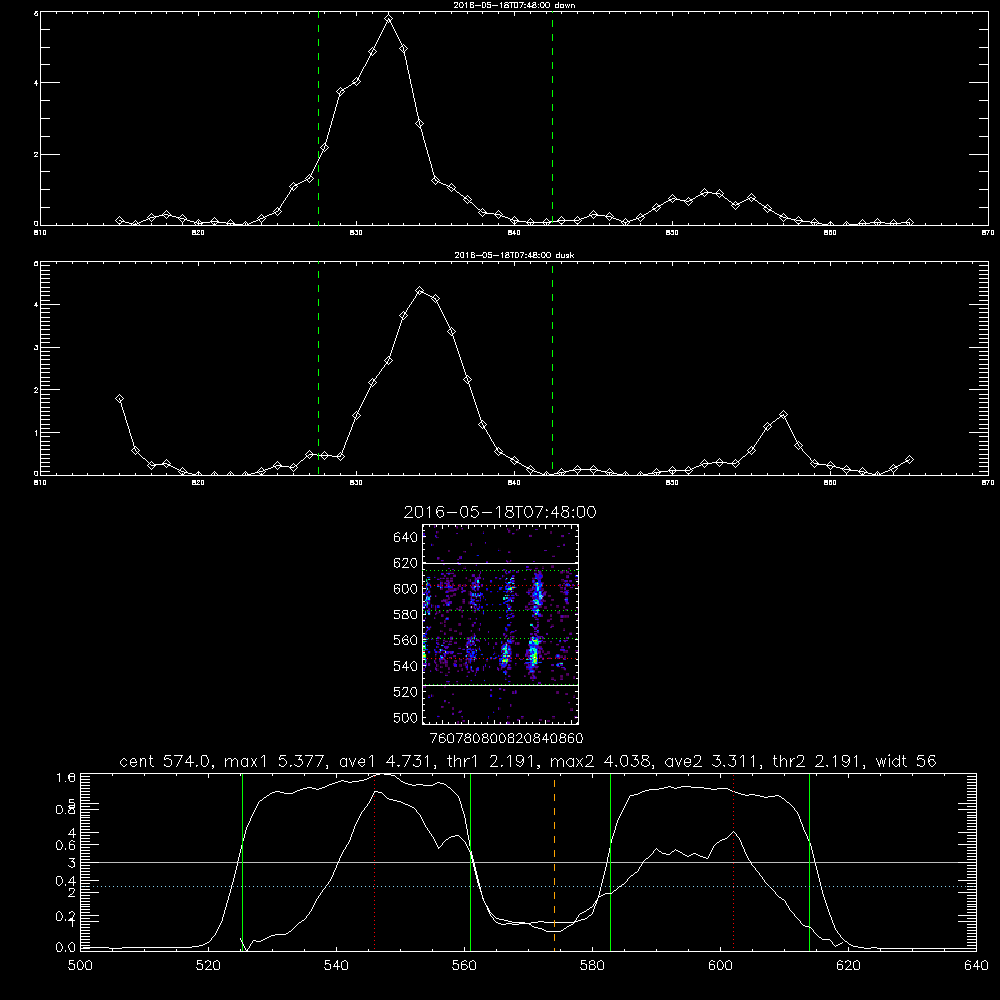This screenshot has width=1000, height=1000.
Task: Click the x-axis label 500 of bottom plot
Action: click(x=80, y=966)
